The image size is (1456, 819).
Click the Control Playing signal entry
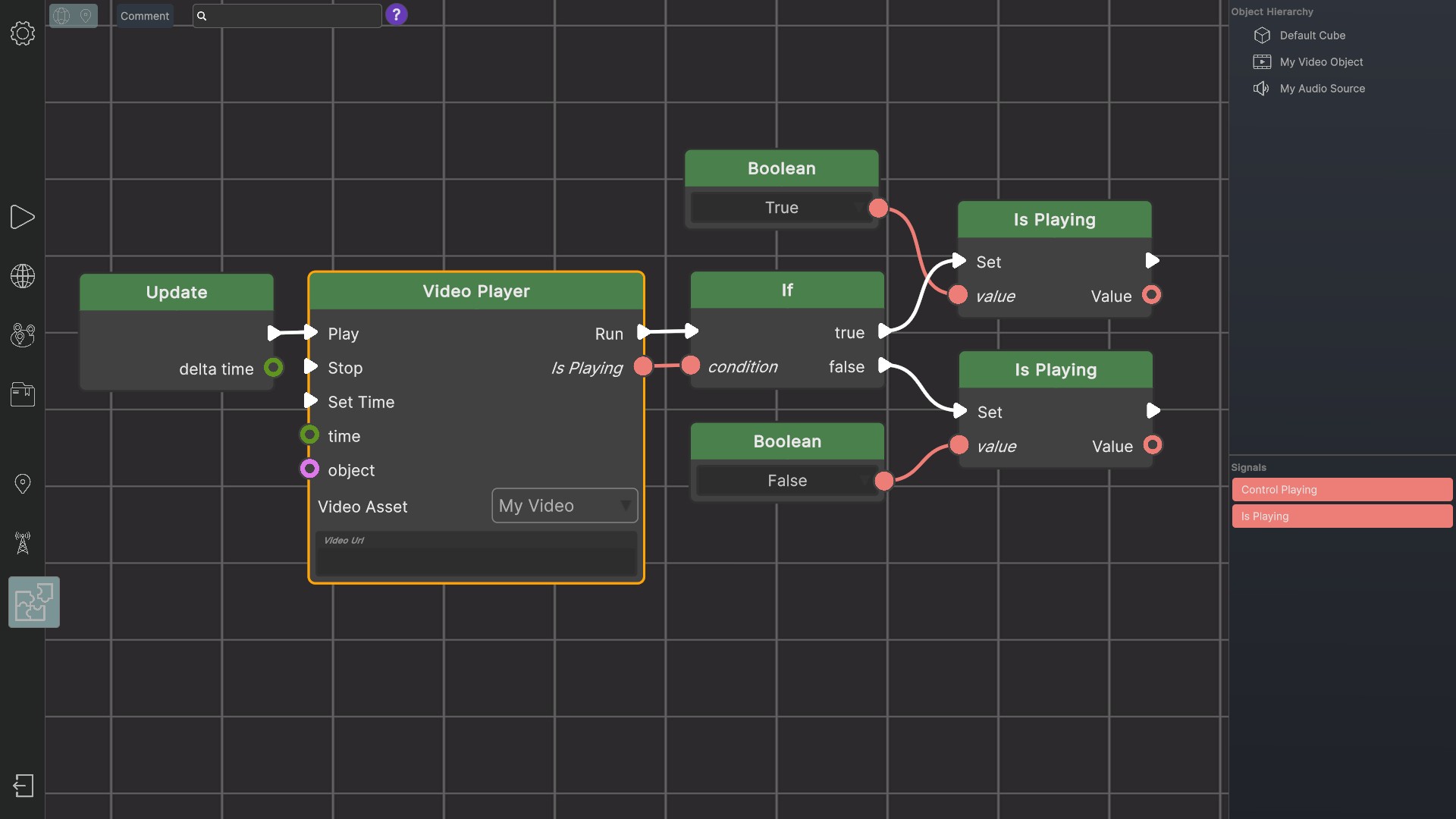click(x=1341, y=489)
